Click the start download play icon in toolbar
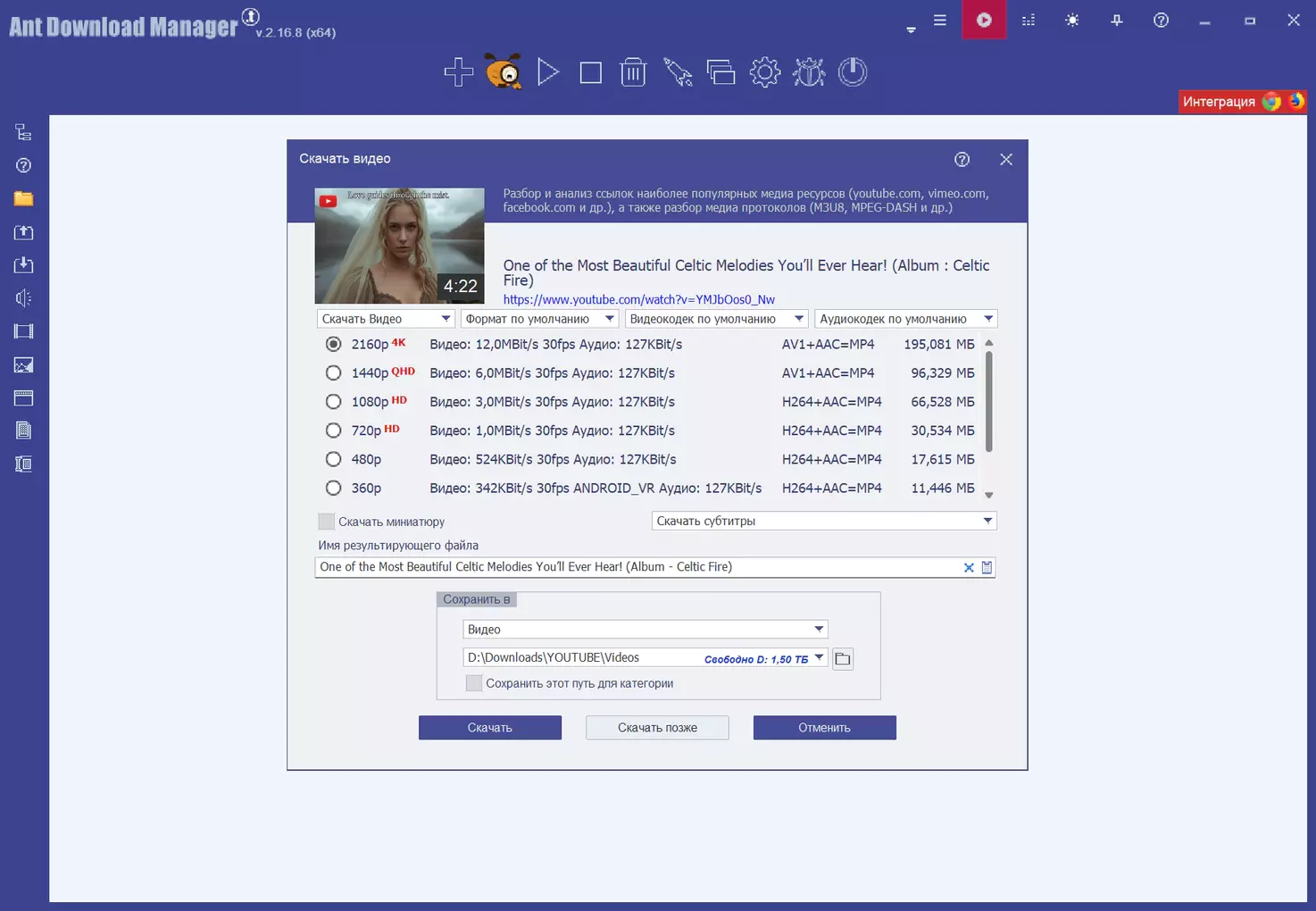 coord(547,72)
